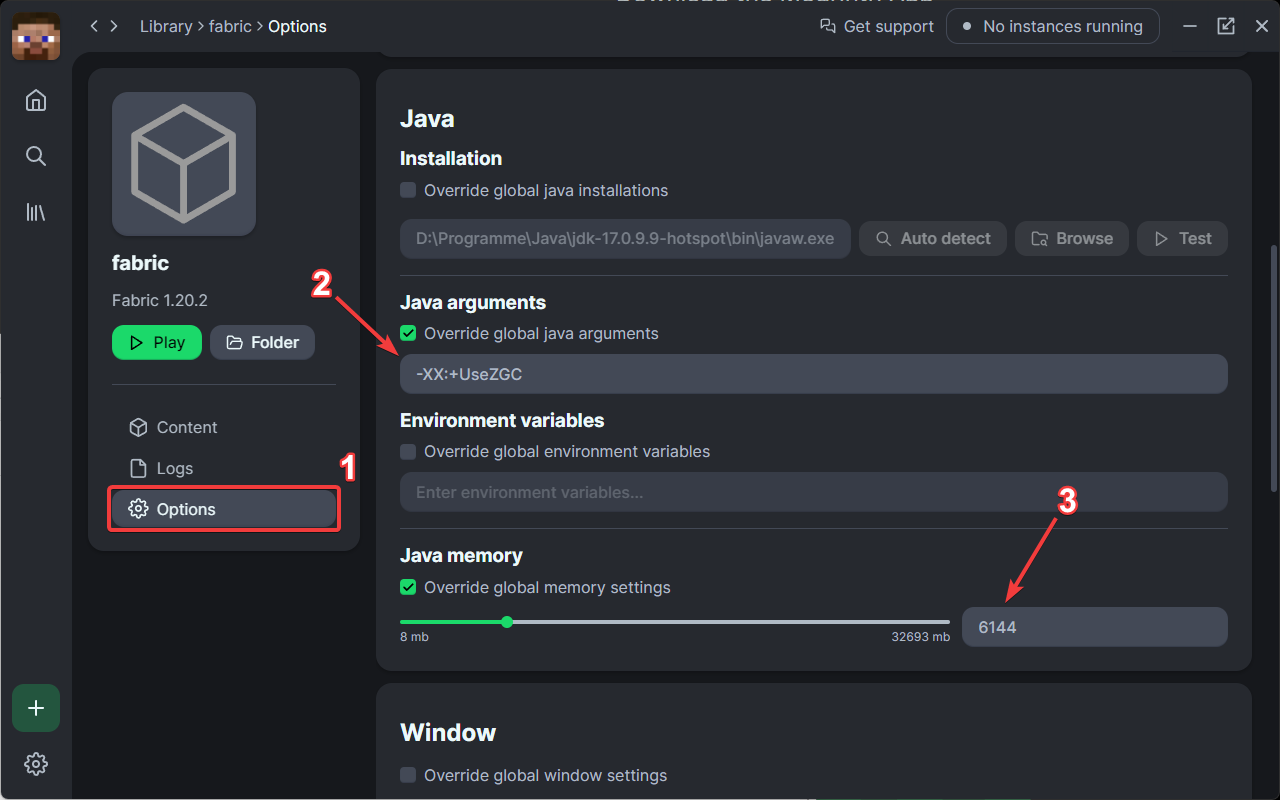Enable Override global window settings

pyautogui.click(x=408, y=775)
